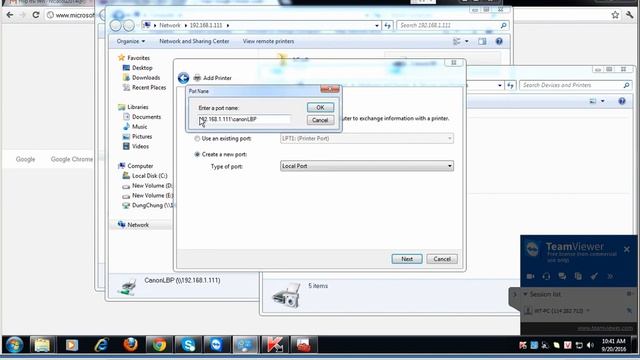Open New Volume (D:) in the navigation pane
Viewport: 640px width, 360px height.
[147, 186]
